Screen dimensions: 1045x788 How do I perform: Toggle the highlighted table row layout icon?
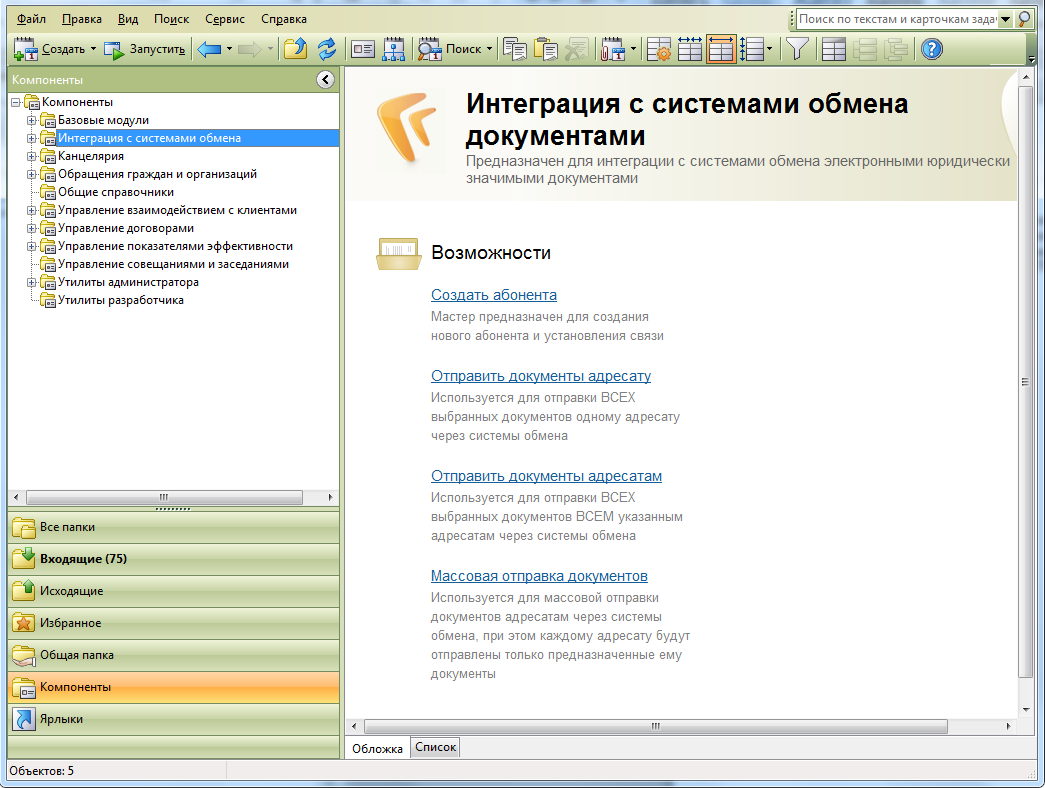pos(721,49)
